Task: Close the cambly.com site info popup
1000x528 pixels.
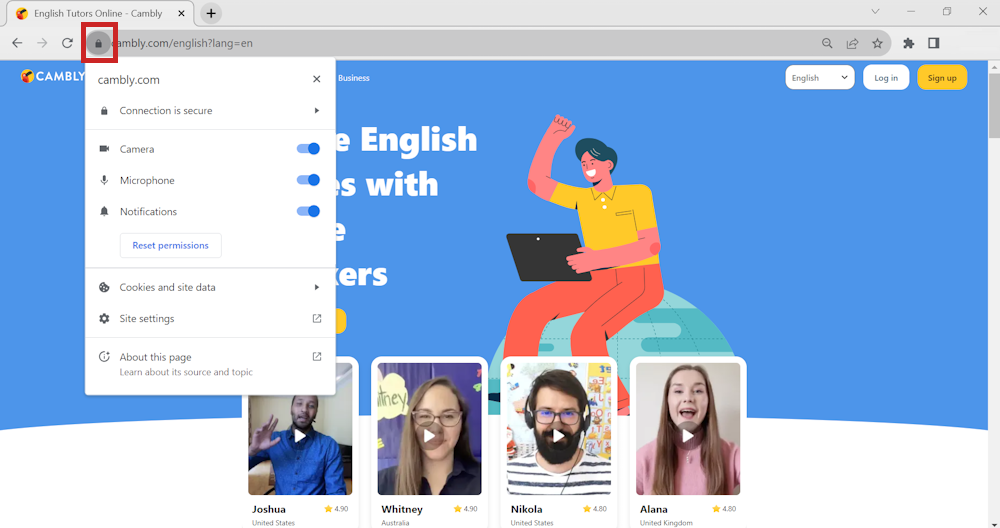Action: click(316, 79)
